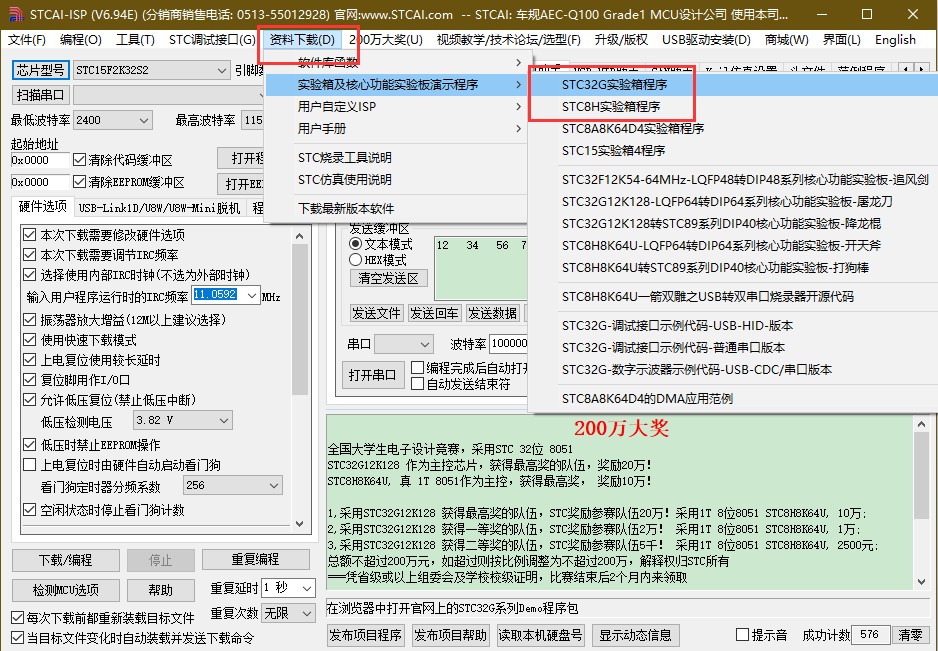
Task: Open the IRC频率 11.0592 dropdown
Action: point(252,296)
